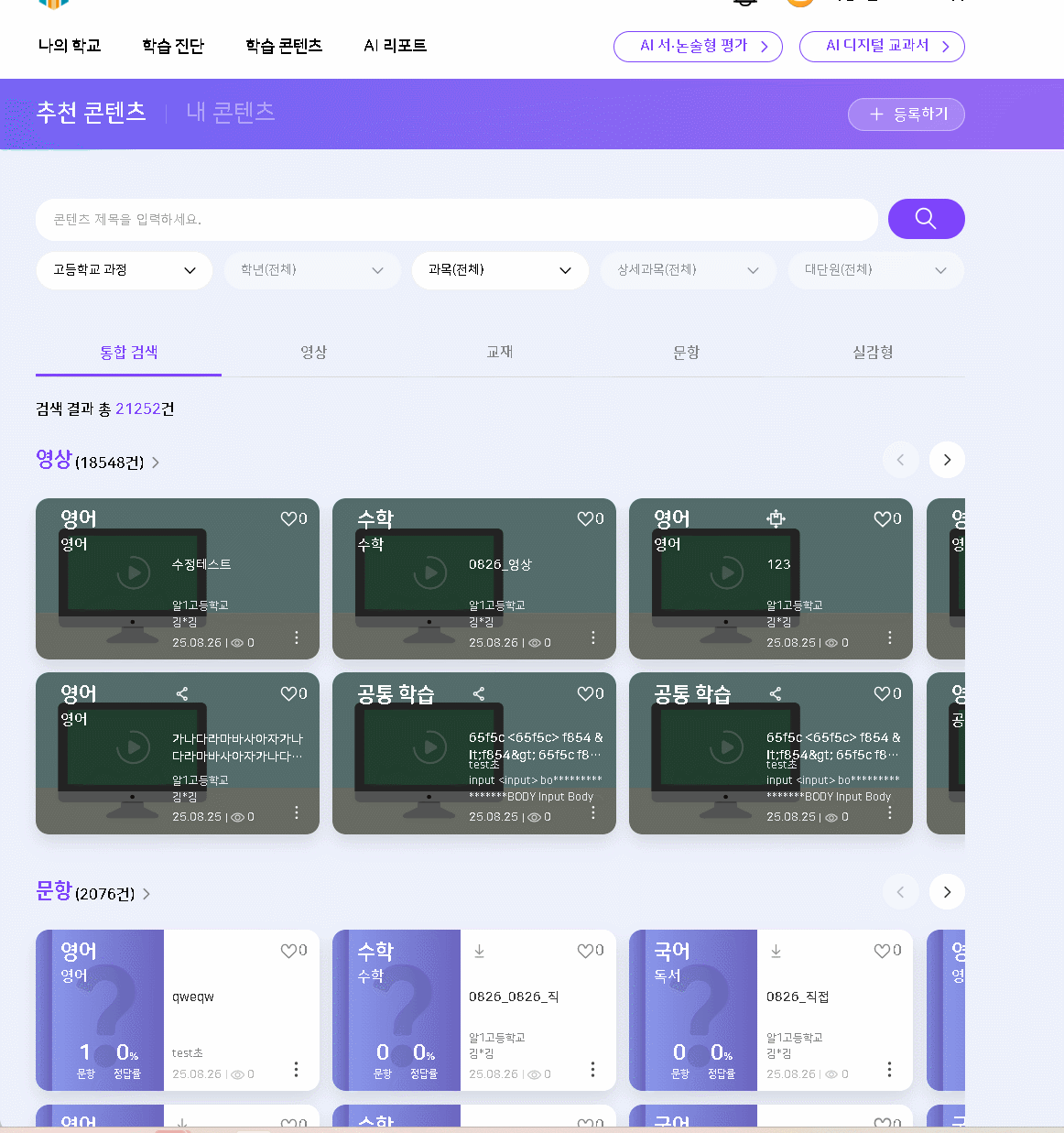Viewport: 1064px width, 1133px height.
Task: Click download icon on 0826_직접 국어 card
Action: (x=776, y=952)
